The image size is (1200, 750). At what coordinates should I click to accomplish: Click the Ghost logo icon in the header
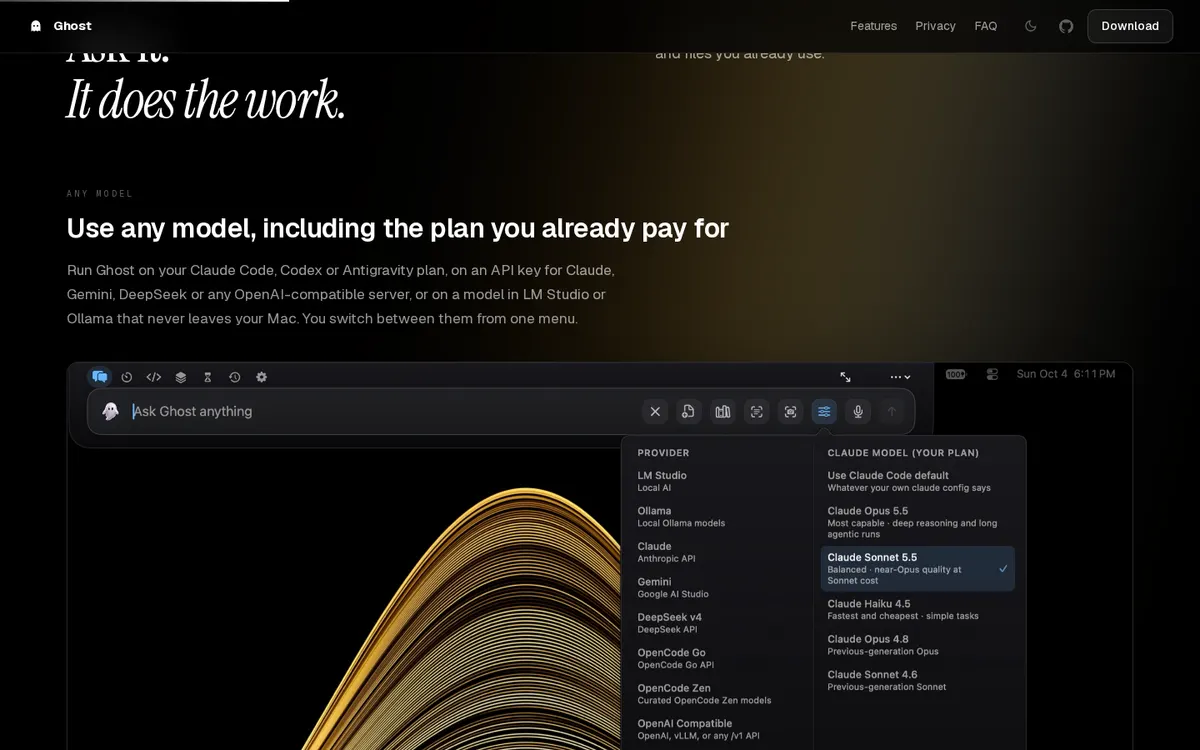tap(36, 26)
